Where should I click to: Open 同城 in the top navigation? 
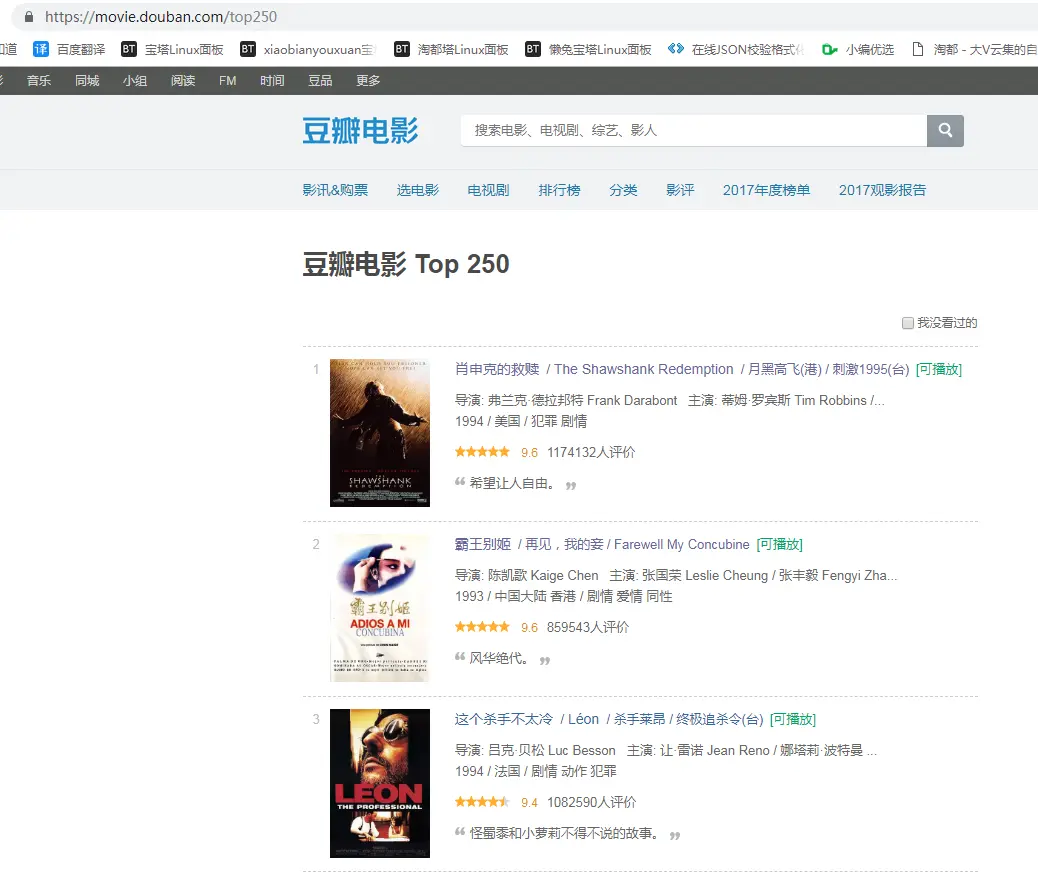tap(87, 80)
